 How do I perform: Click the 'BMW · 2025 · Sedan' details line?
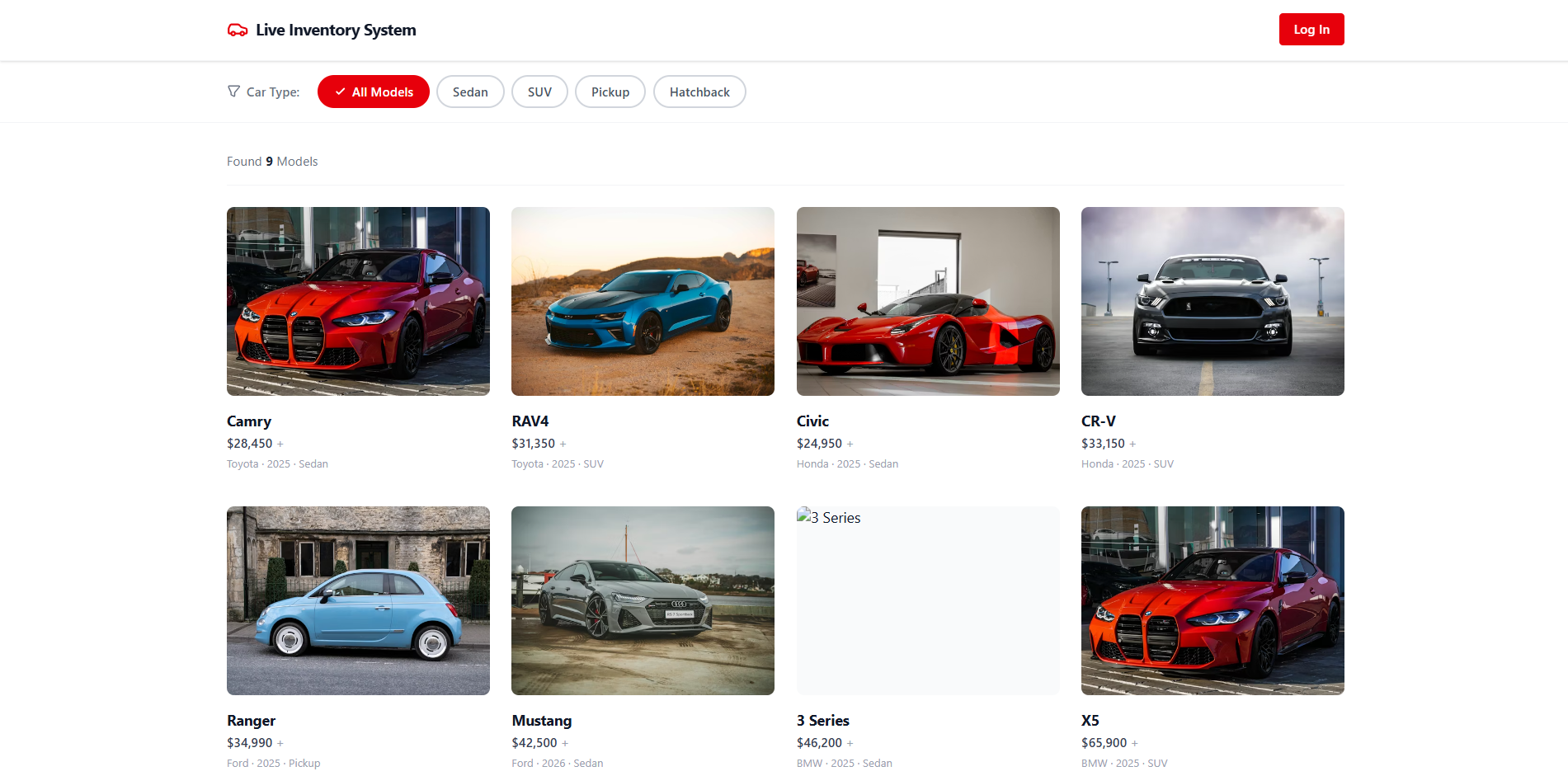[845, 764]
